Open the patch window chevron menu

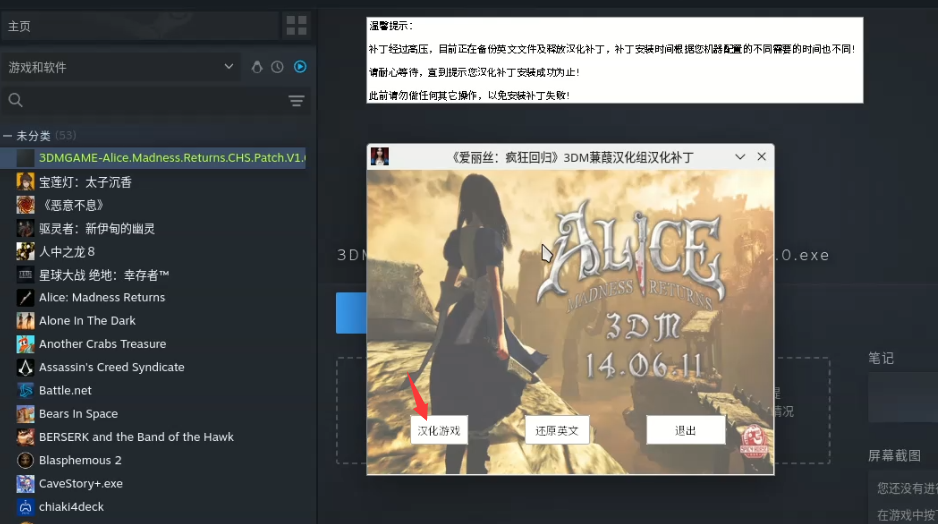tap(740, 157)
